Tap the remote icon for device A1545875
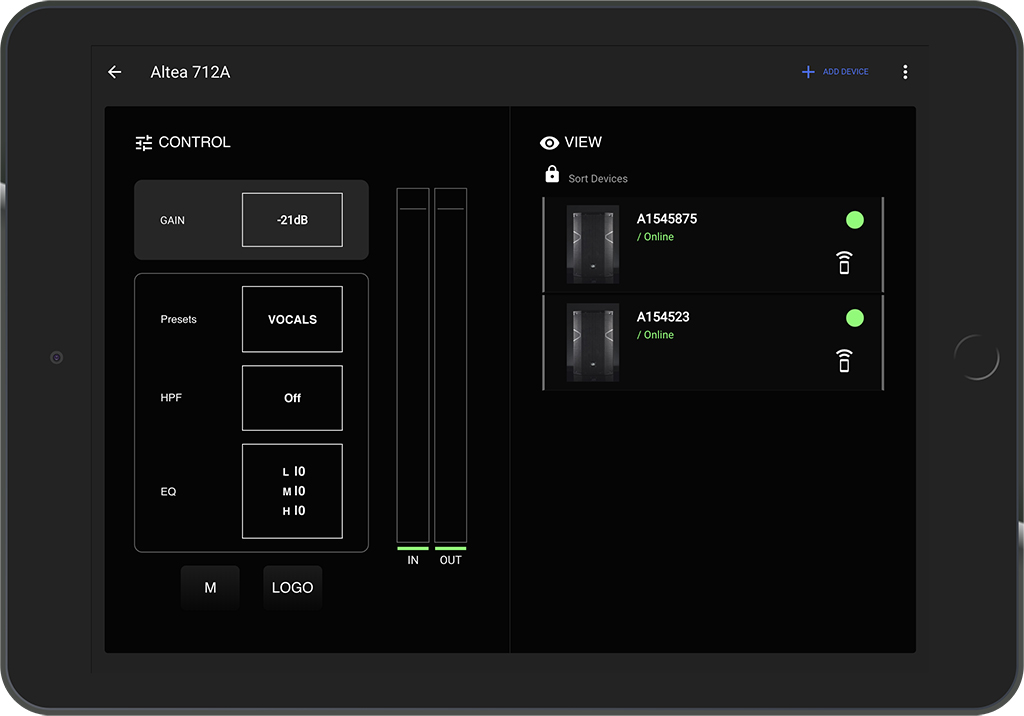The height and width of the screenshot is (716, 1024). pos(844,263)
